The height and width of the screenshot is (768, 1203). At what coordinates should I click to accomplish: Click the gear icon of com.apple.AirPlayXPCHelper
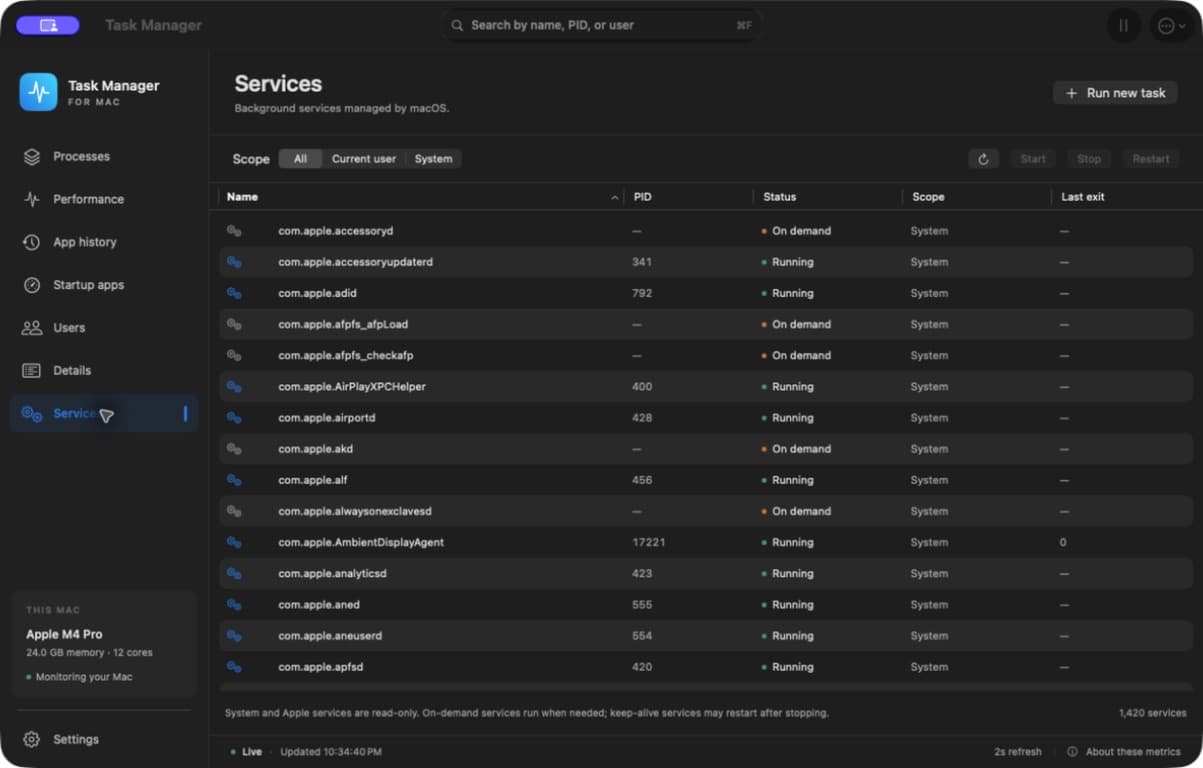click(x=234, y=386)
